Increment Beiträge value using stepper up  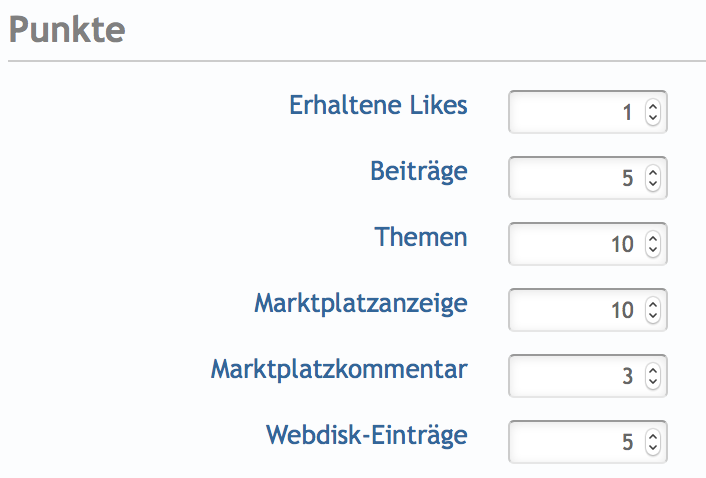tap(653, 173)
